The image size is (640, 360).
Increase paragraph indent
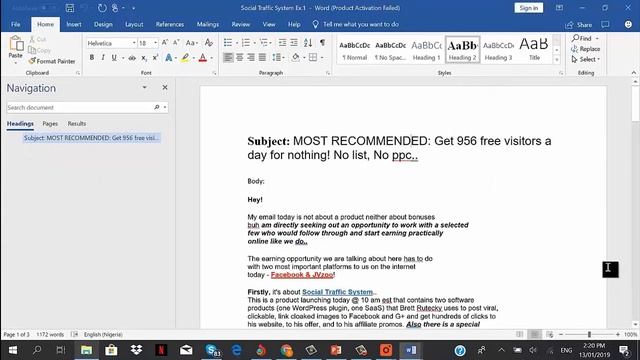click(294, 42)
